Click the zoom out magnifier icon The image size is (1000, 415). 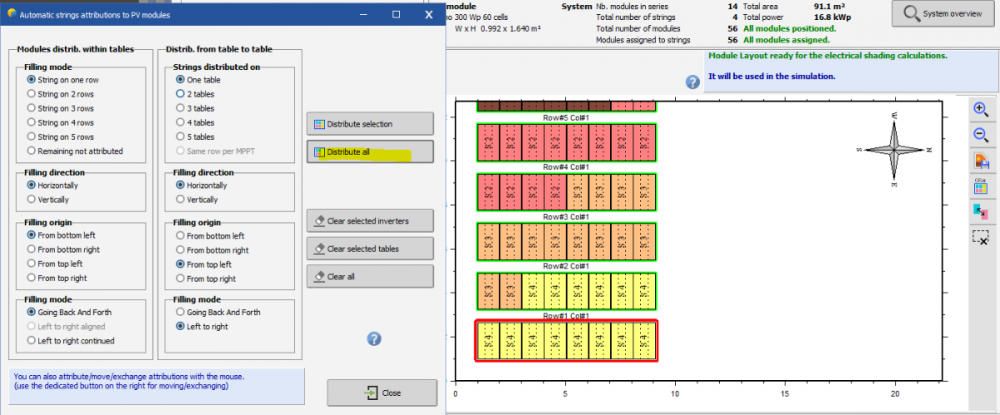[x=981, y=136]
